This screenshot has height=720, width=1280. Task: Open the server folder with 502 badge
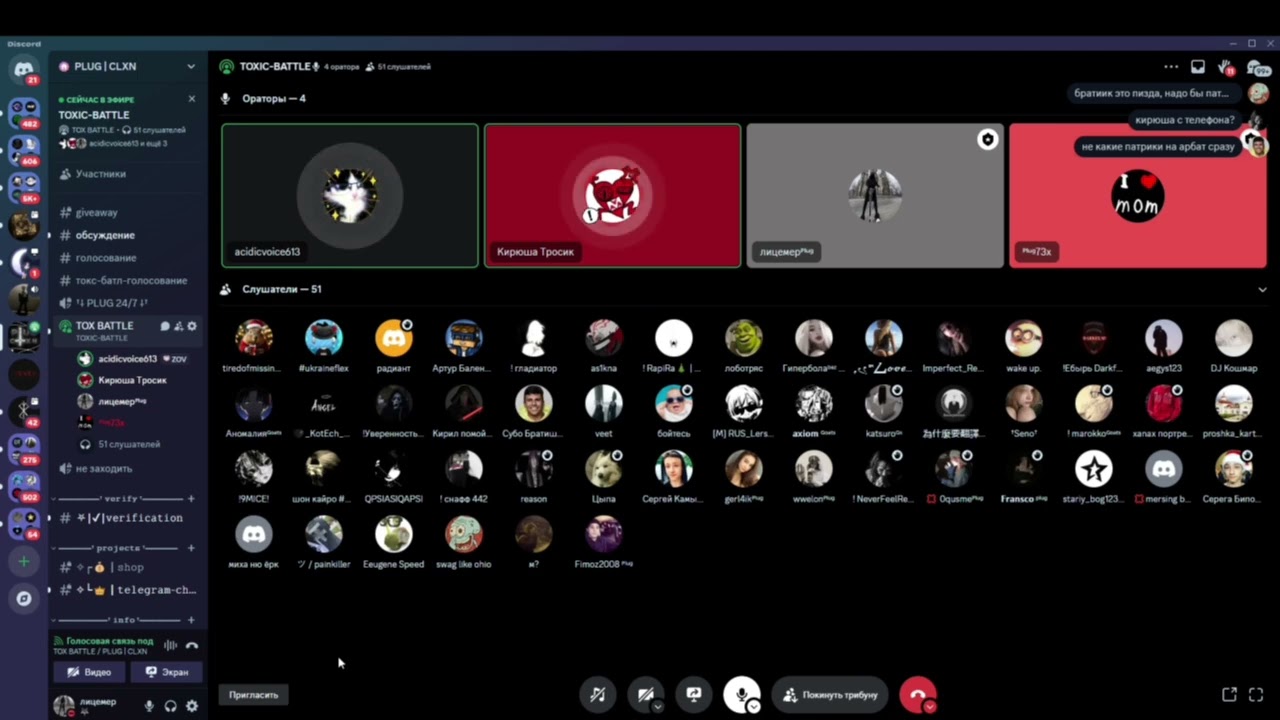coord(24,486)
